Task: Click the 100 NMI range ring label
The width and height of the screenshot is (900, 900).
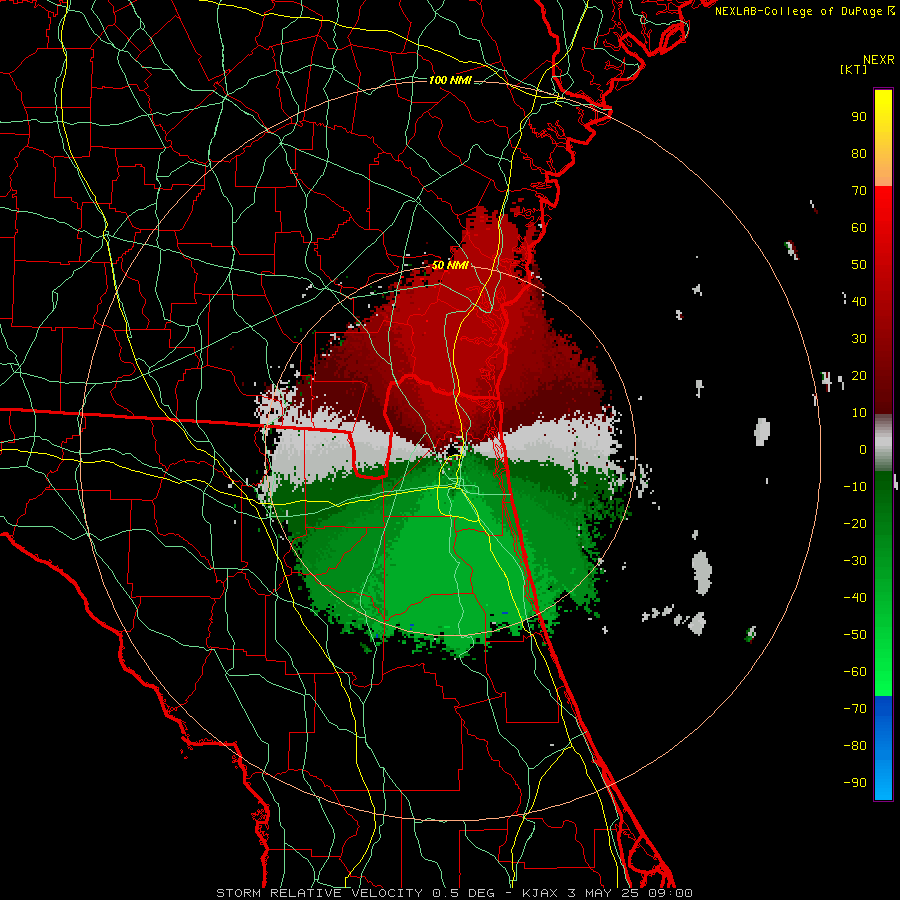Action: click(450, 80)
